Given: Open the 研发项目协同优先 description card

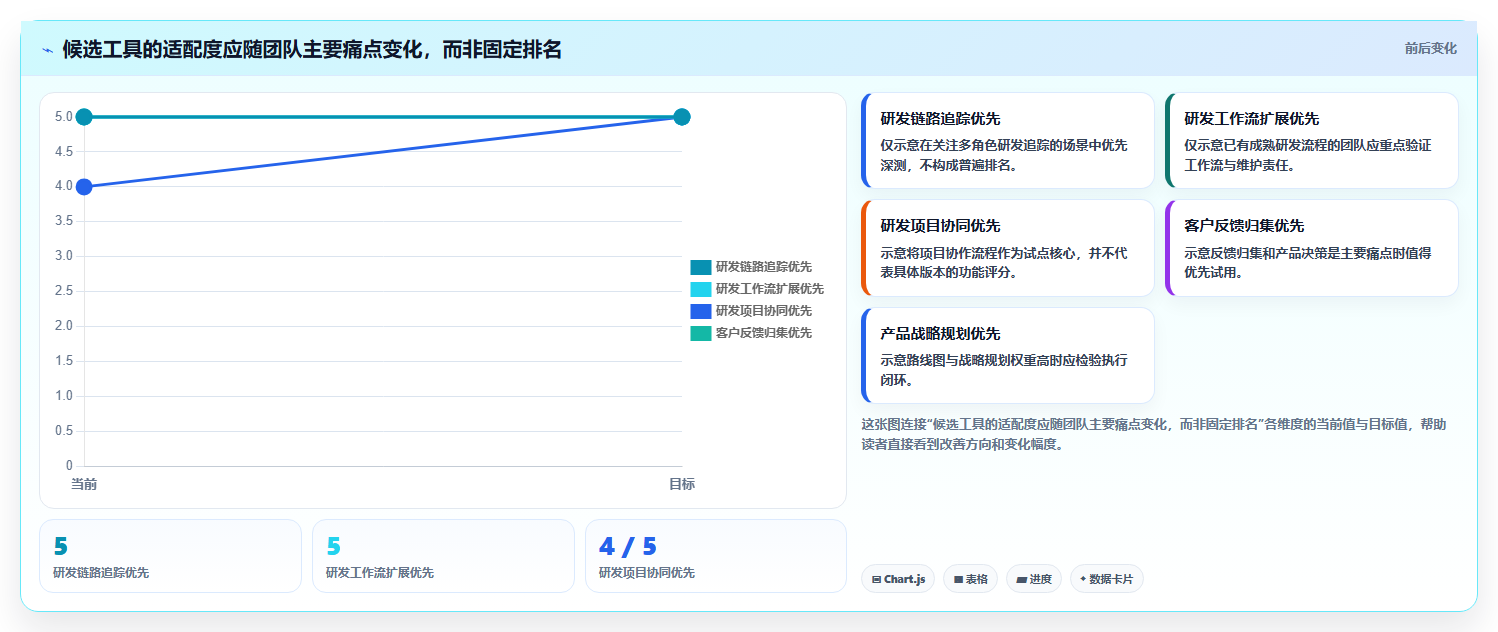Looking at the screenshot, I should (1008, 248).
